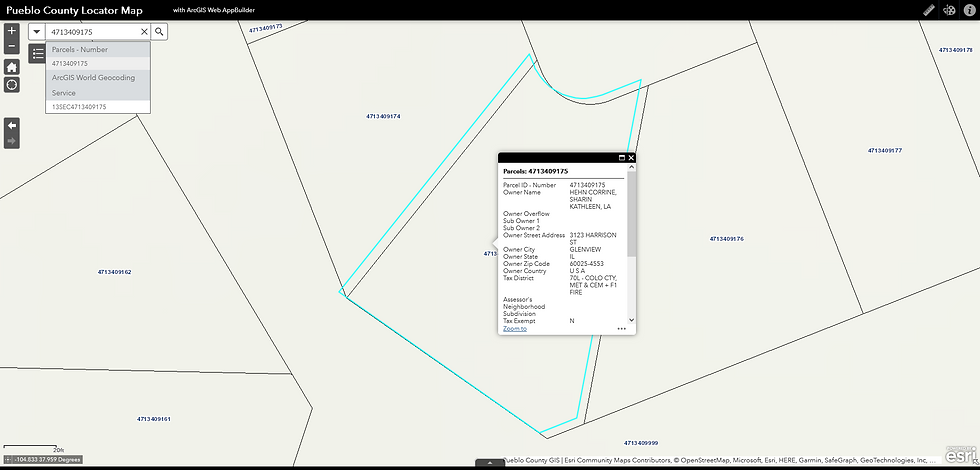Run search with magnifying glass button
The image size is (980, 470).
(159, 31)
